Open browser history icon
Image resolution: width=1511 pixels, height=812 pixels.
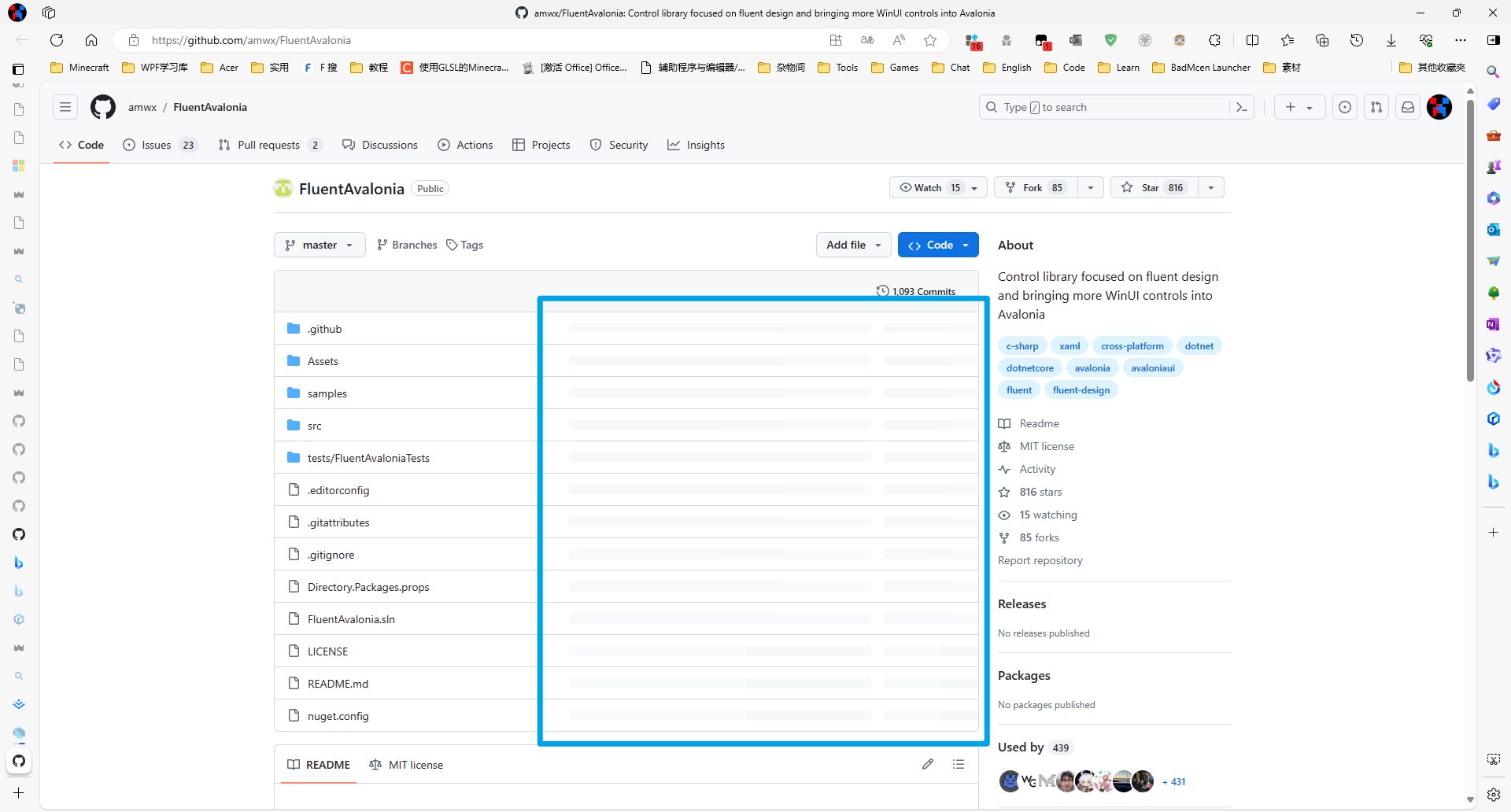pyautogui.click(x=1357, y=40)
